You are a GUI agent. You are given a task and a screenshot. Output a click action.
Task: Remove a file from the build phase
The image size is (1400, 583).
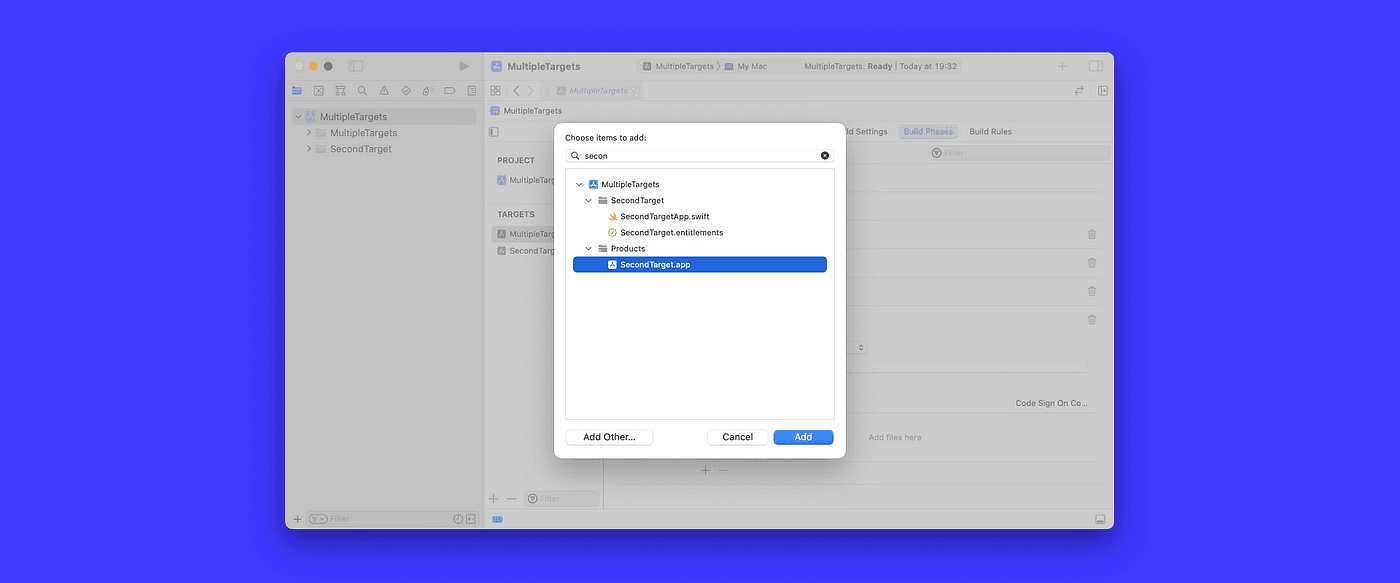pos(724,470)
